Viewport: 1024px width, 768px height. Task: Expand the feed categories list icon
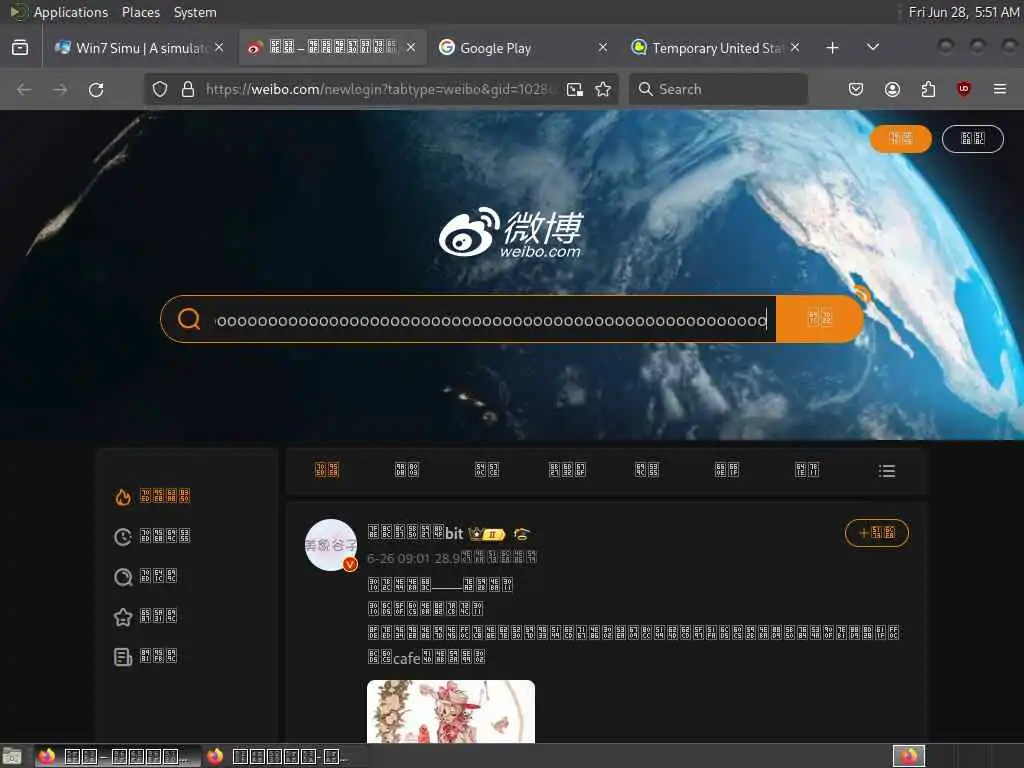[x=886, y=471]
